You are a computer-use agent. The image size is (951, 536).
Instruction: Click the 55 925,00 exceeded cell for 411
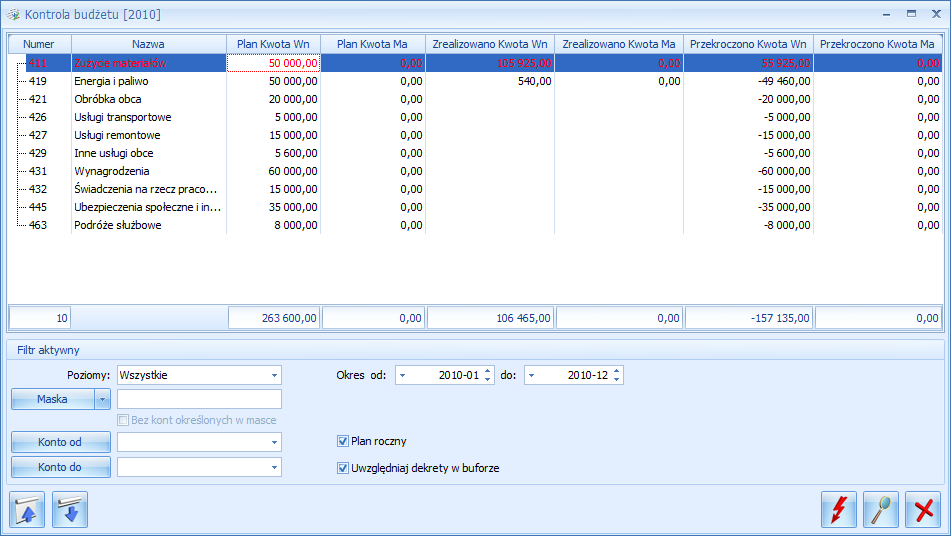click(748, 63)
